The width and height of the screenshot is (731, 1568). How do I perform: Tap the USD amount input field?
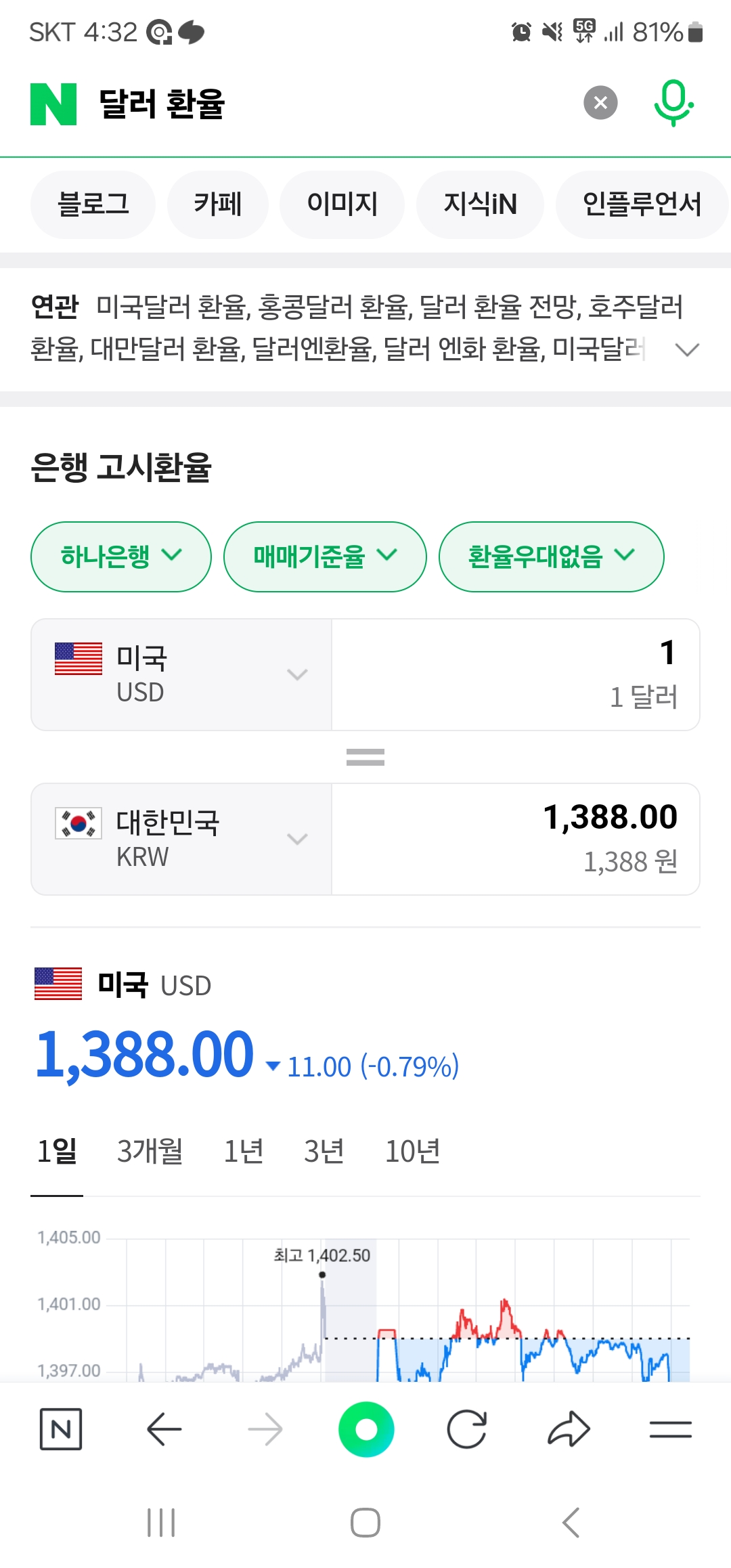(516, 674)
